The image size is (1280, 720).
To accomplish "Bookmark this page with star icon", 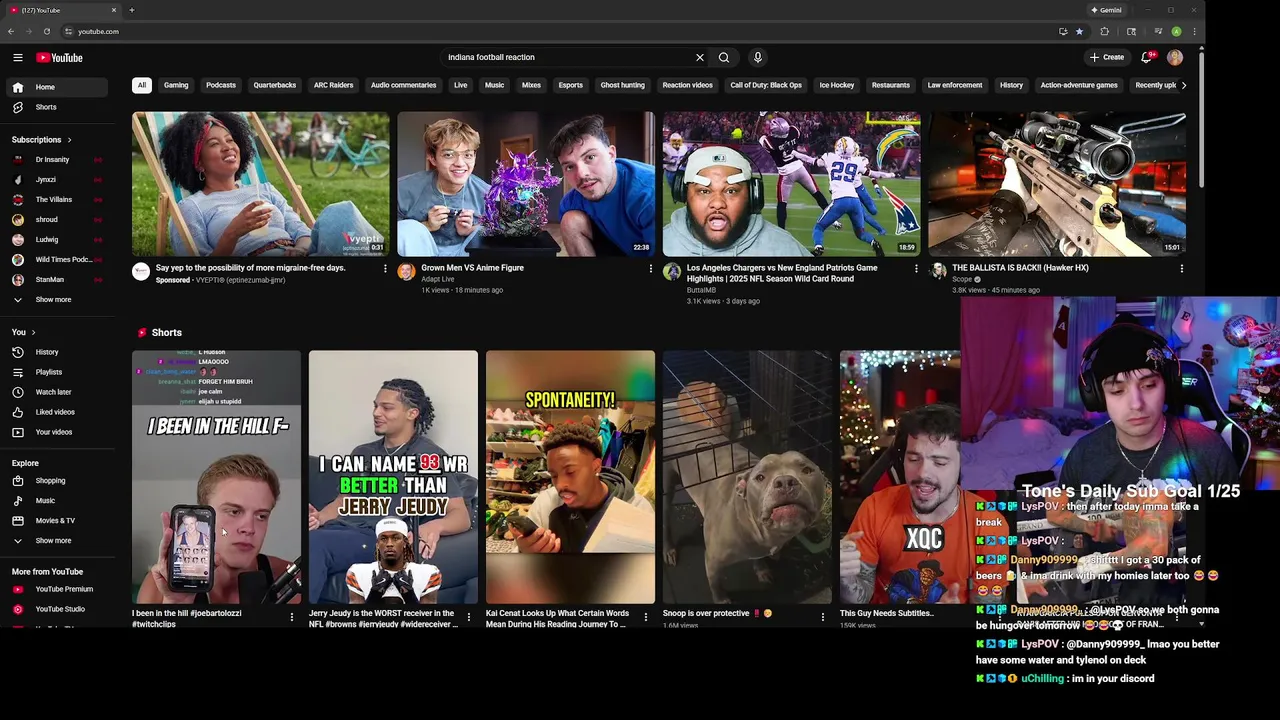I will tap(1079, 31).
